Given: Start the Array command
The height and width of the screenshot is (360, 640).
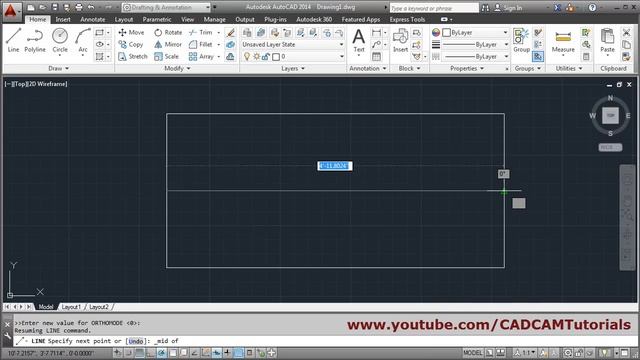Looking at the screenshot, I should (201, 56).
